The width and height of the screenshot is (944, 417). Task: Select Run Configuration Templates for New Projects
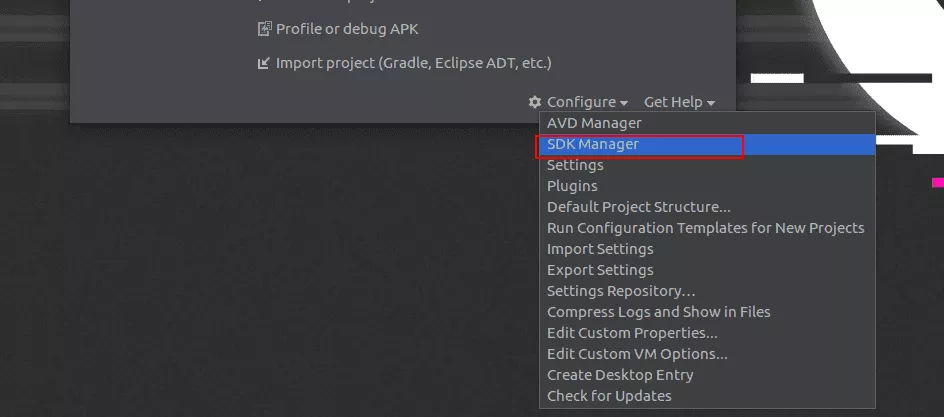tap(705, 228)
